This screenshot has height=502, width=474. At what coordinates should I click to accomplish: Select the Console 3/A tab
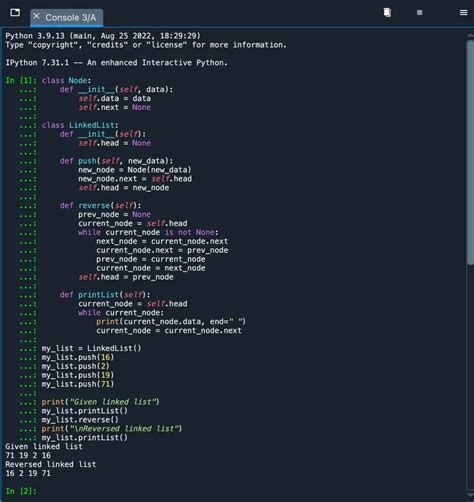[67, 18]
